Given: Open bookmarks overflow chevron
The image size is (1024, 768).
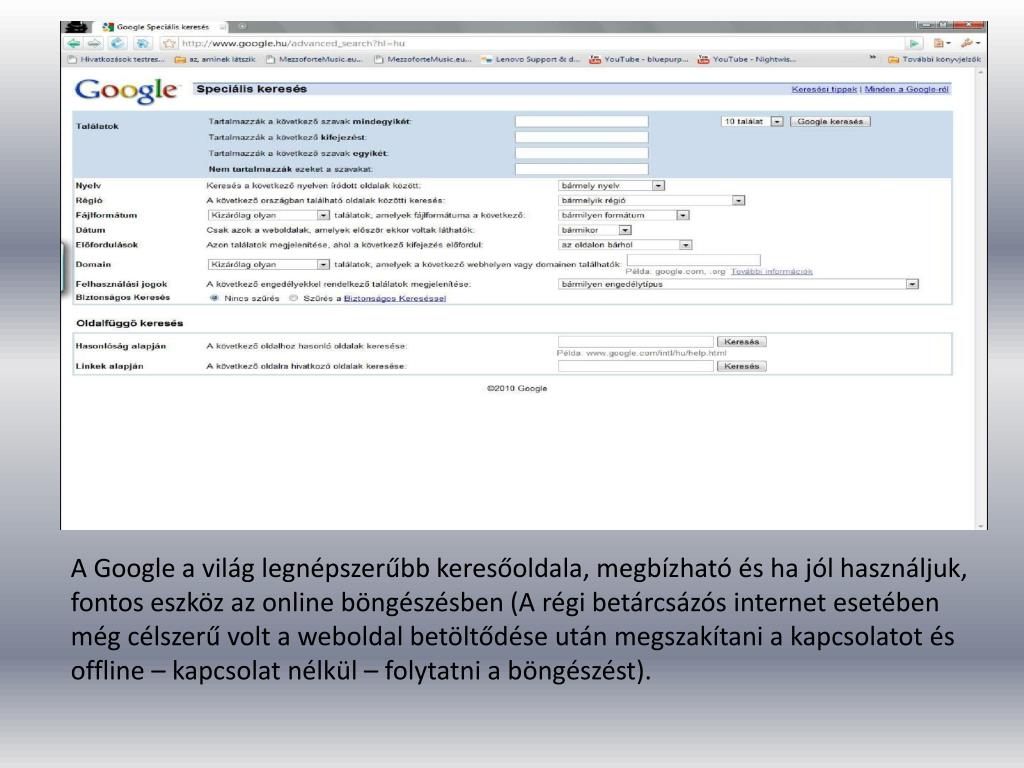Looking at the screenshot, I should pyautogui.click(x=873, y=59).
